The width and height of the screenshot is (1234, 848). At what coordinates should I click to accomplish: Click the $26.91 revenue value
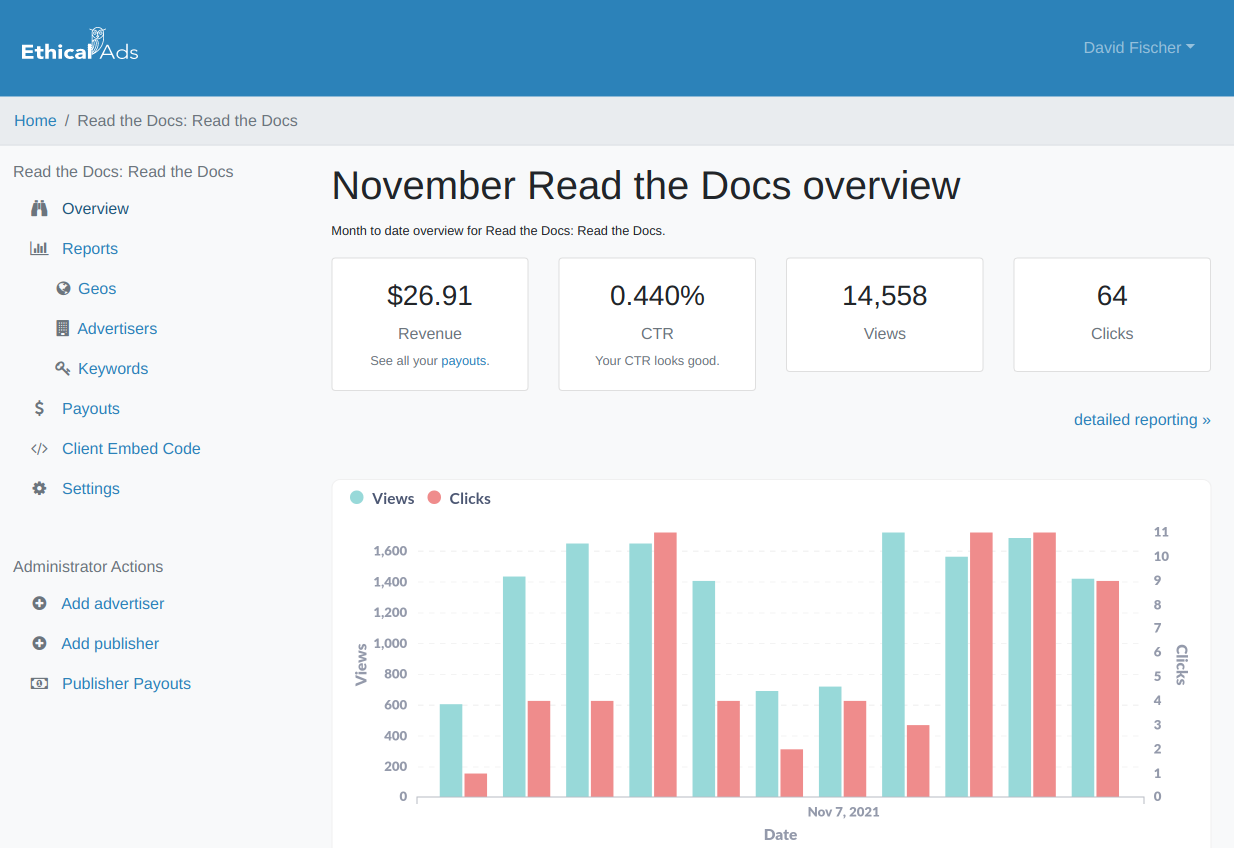coord(430,296)
